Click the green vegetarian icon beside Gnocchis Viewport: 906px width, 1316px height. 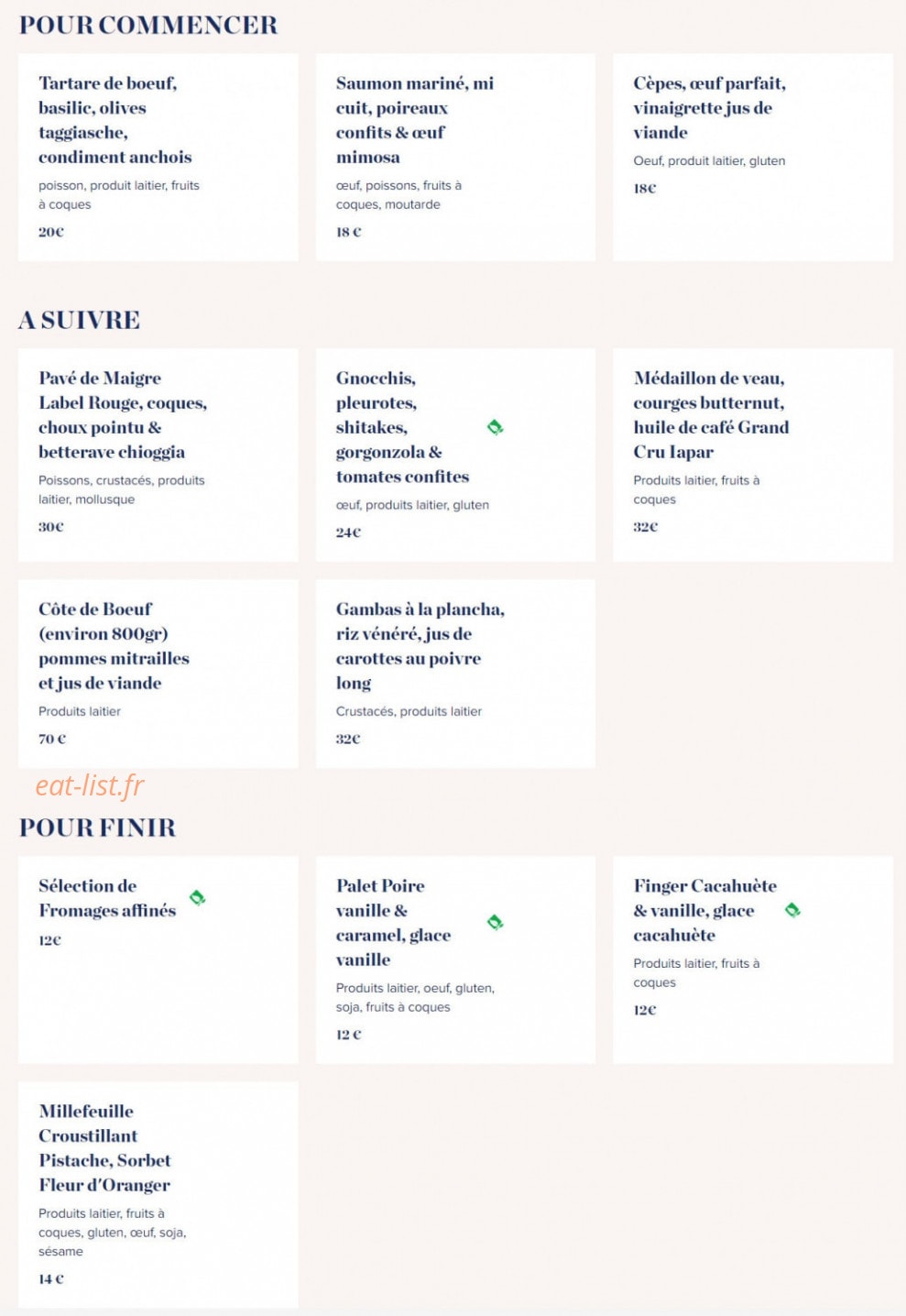(495, 427)
